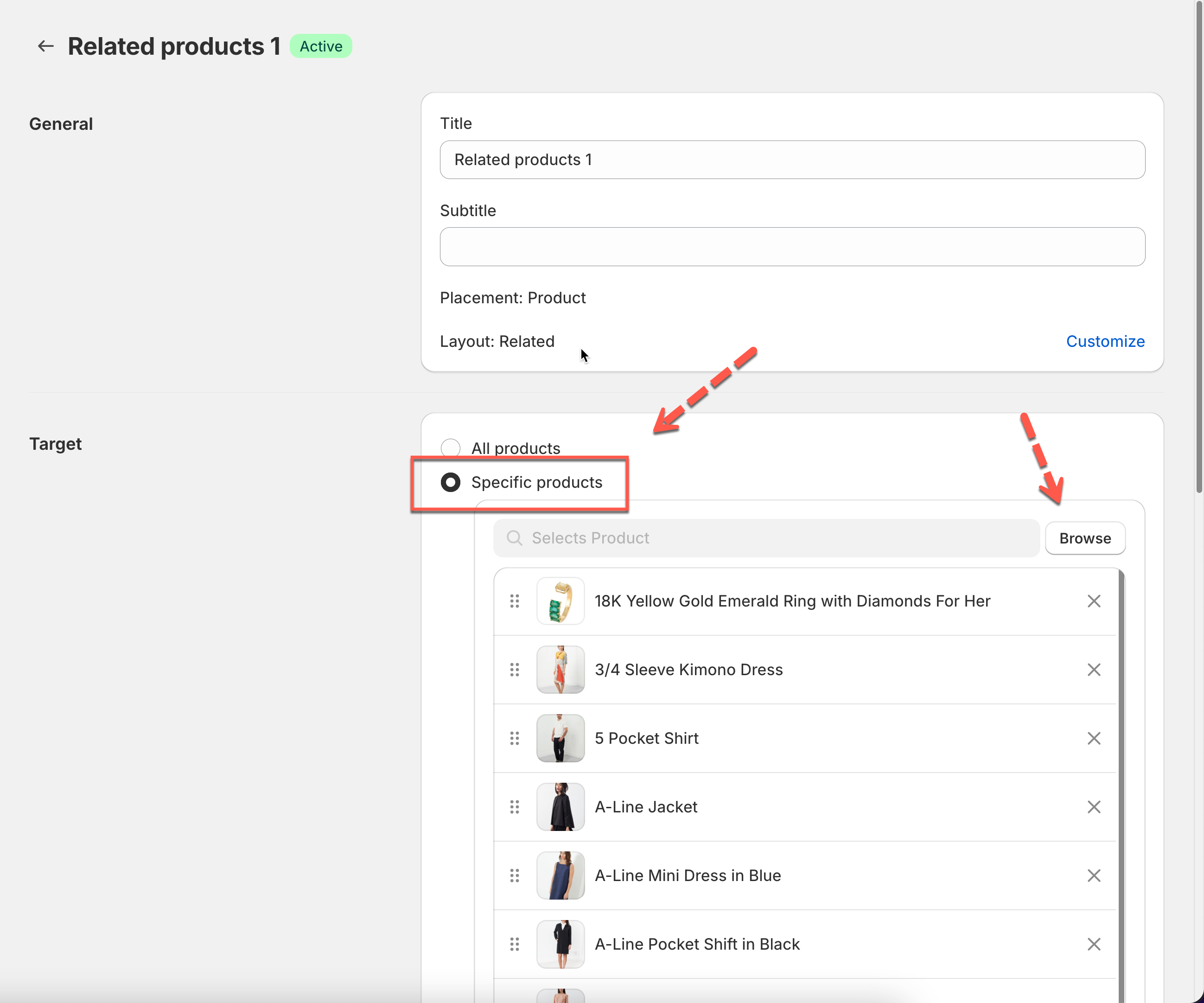Click drag handle for A-Line Jacket row
The height and width of the screenshot is (1003, 1204).
coord(514,807)
